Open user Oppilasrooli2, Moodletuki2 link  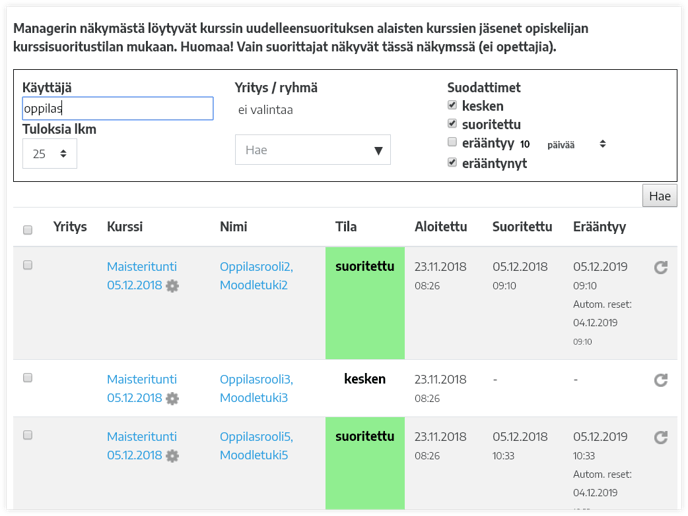(256, 276)
